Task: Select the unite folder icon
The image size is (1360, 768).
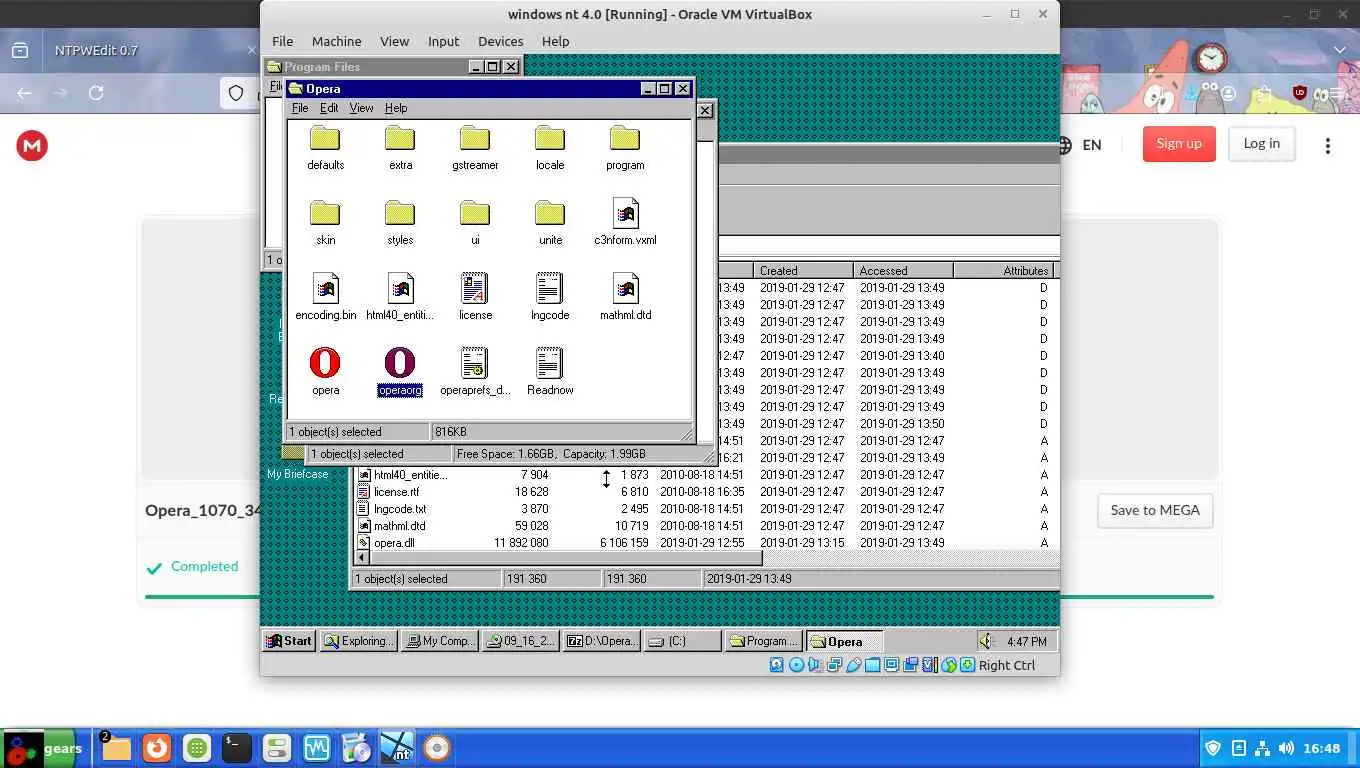Action: [x=550, y=213]
